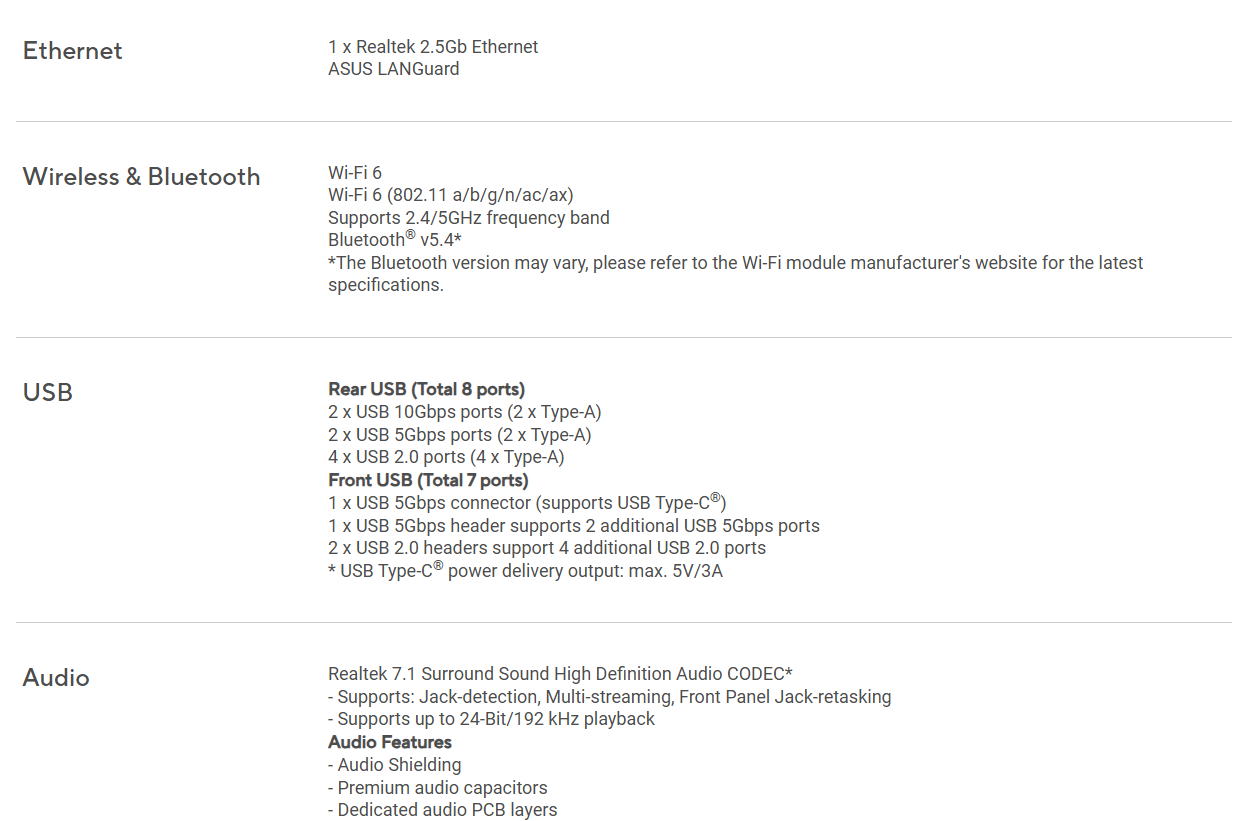This screenshot has width=1249, height=821.
Task: Click the Realtek 2.5Gb Ethernet line
Action: tap(433, 47)
